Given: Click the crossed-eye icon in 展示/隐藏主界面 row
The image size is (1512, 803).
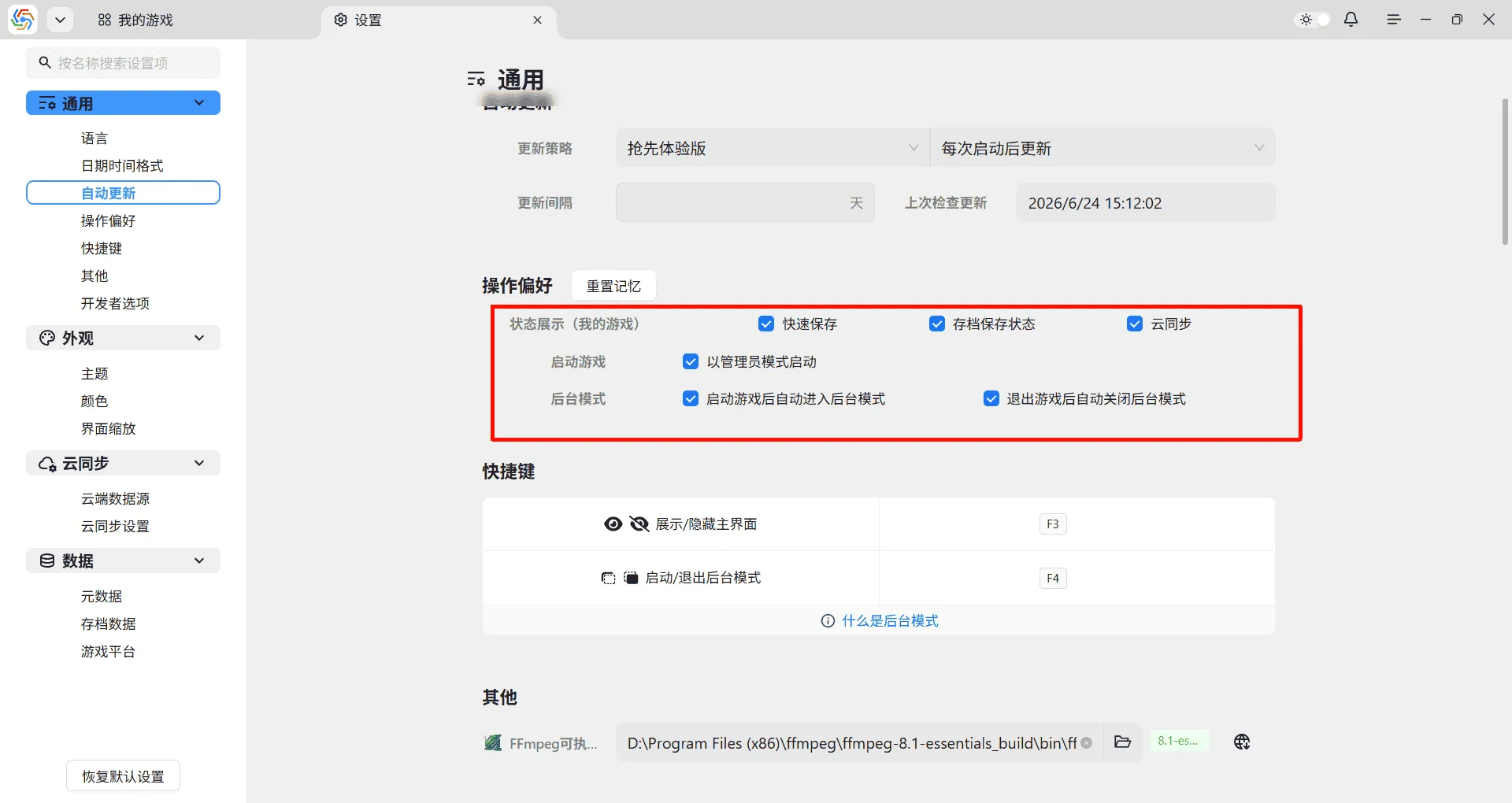Looking at the screenshot, I should [639, 524].
